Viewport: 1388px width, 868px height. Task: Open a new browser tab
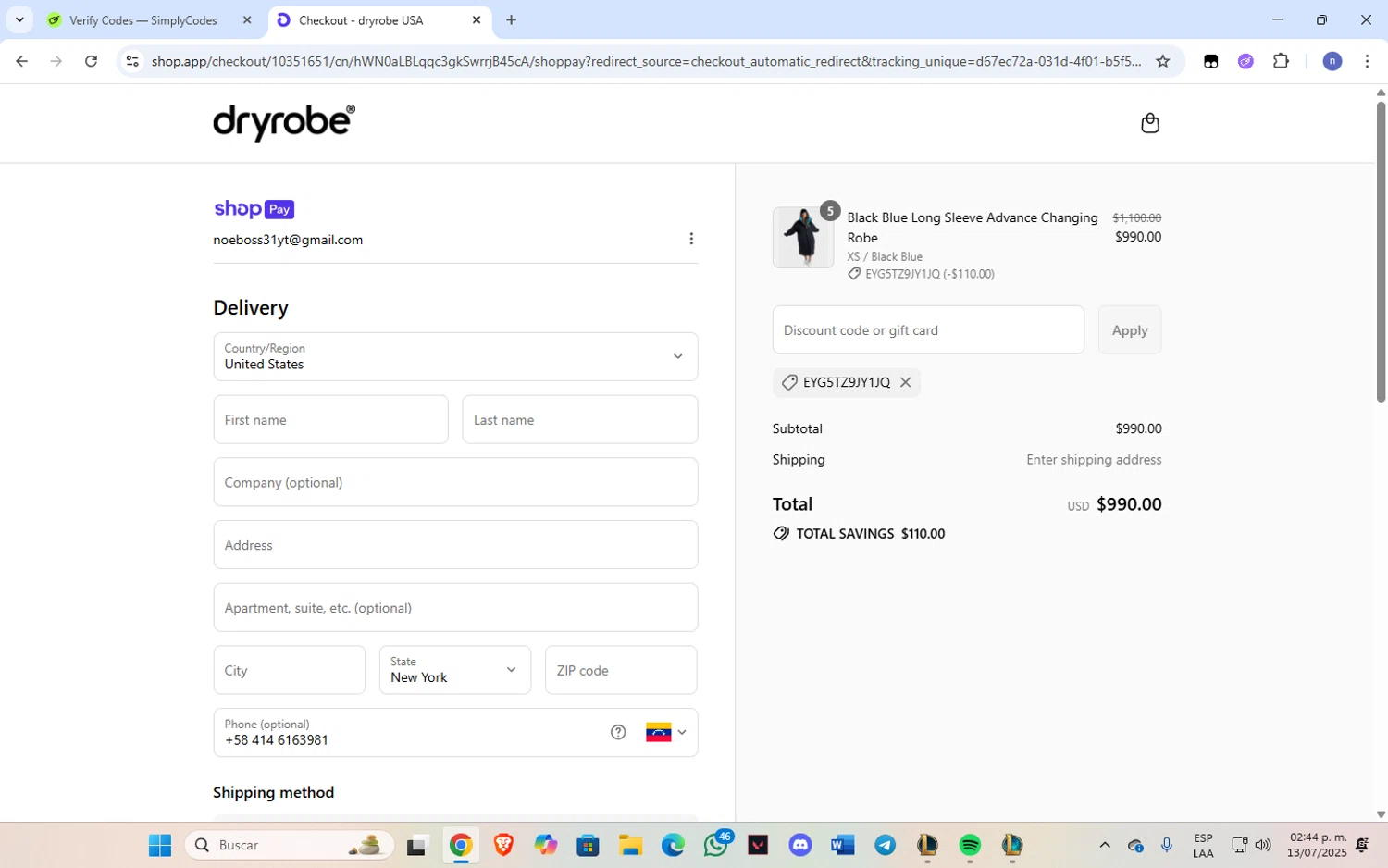pyautogui.click(x=511, y=20)
